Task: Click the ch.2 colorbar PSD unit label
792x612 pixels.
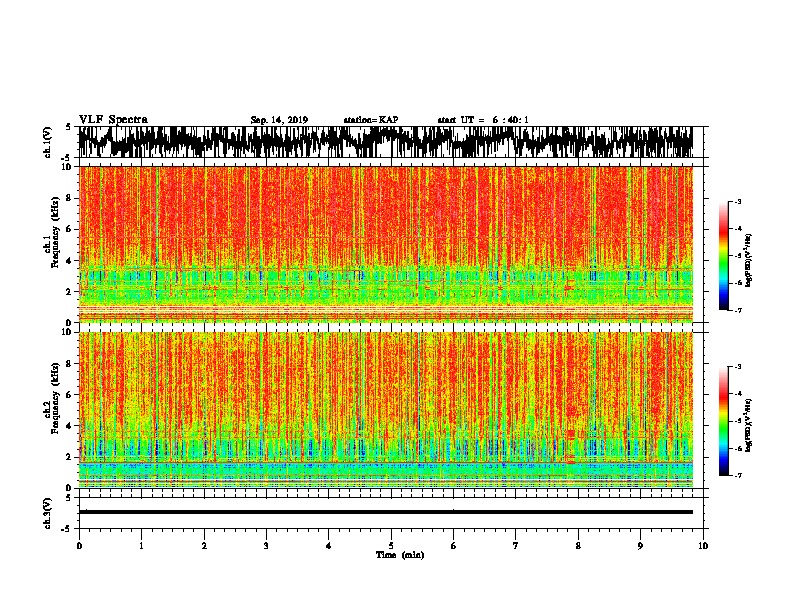Action: coord(749,425)
